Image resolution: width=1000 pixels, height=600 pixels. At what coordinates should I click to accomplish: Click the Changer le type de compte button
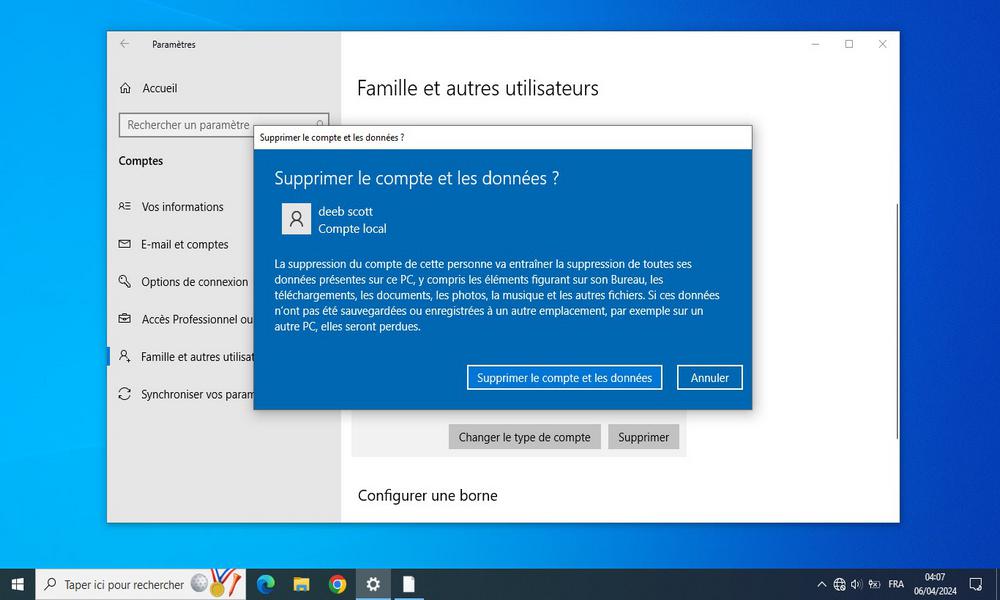[x=524, y=437]
